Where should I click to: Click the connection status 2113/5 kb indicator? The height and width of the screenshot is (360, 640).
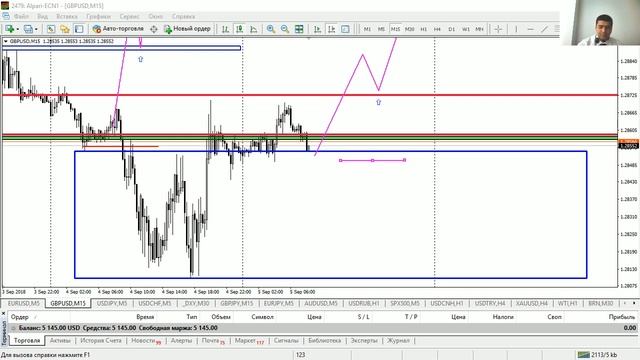coord(597,355)
